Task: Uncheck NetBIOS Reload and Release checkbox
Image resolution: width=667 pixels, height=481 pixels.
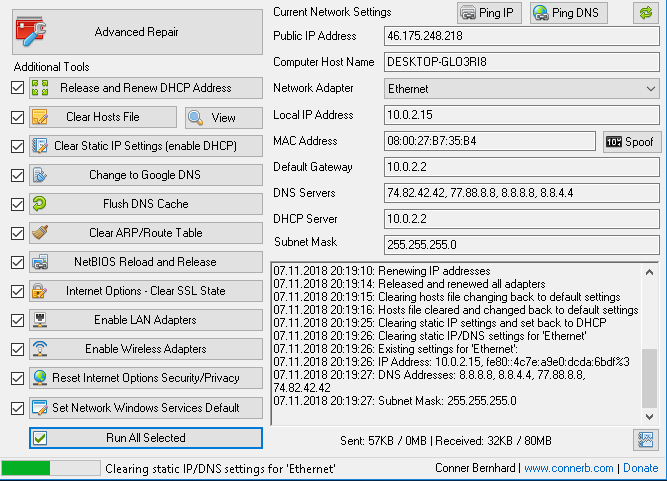Action: click(17, 262)
